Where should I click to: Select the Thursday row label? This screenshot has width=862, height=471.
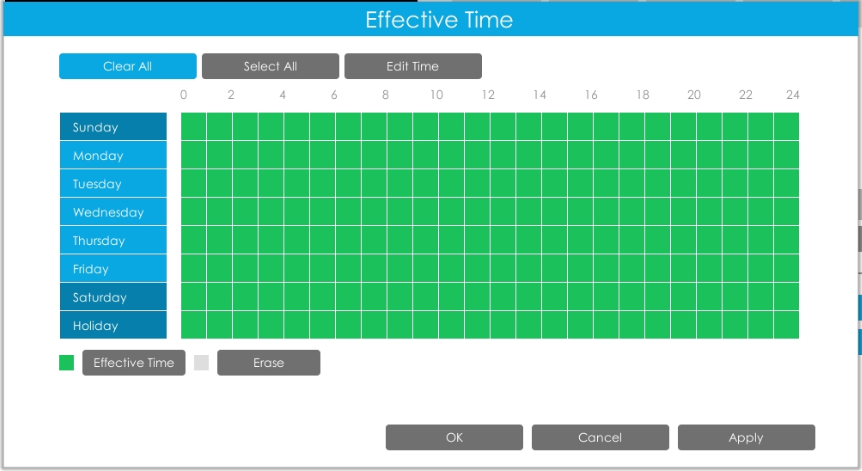(113, 240)
